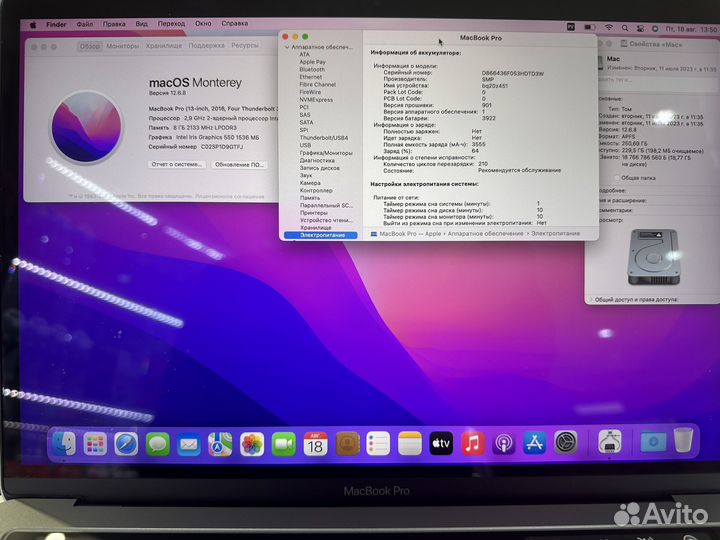Click the Отчет о системе button
This screenshot has height=540, width=720.
pos(177,164)
